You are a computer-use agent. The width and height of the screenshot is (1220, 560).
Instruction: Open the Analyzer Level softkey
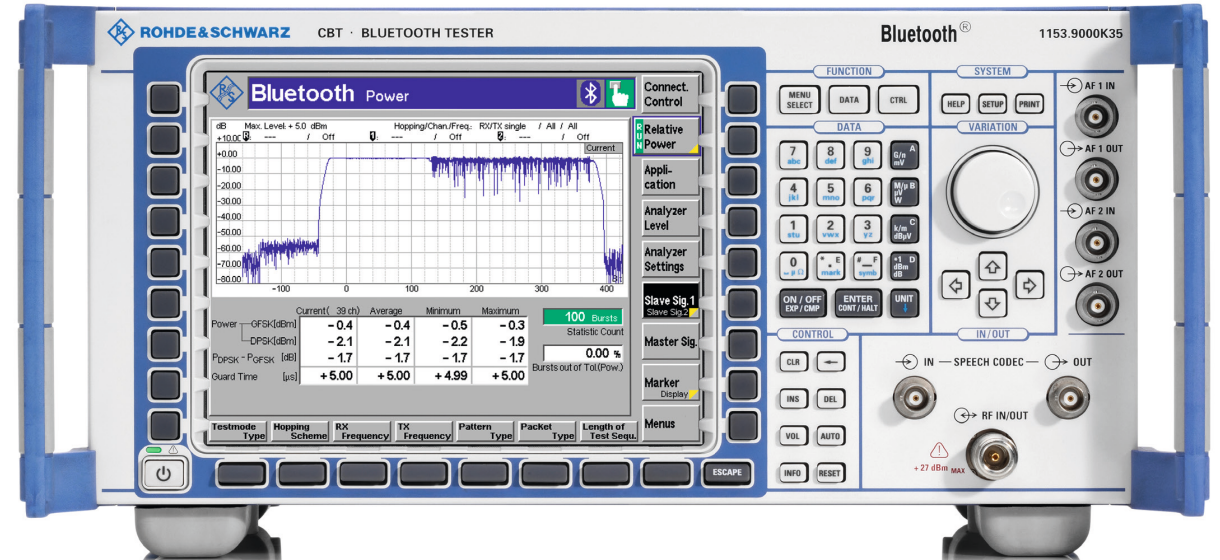pos(669,219)
